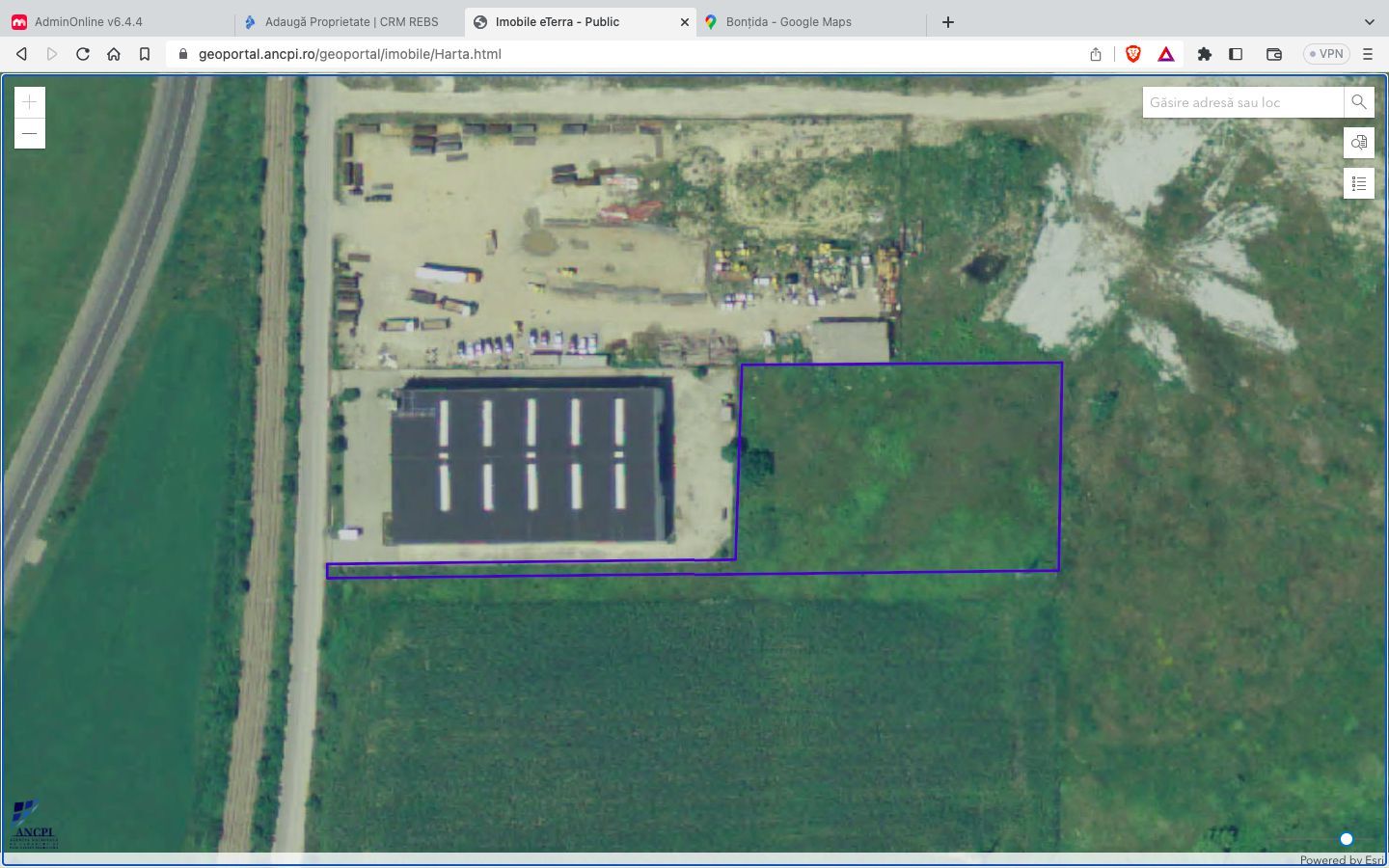Bookmark this page
Screen dimensions: 1389x868
[145, 54]
